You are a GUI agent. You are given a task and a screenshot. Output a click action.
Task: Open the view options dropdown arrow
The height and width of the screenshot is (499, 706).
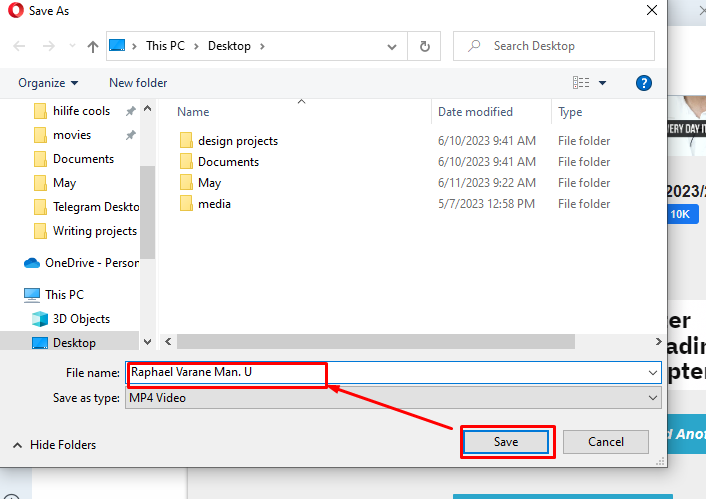[602, 83]
